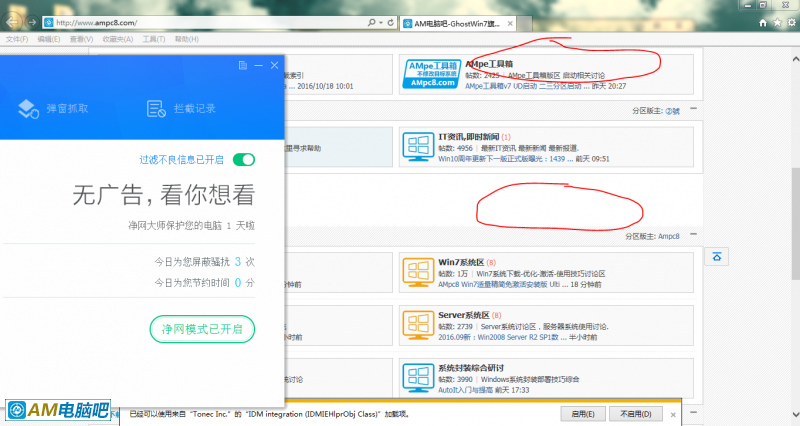Open browser Tools gear icon
The image size is (800, 426).
(x=791, y=22)
